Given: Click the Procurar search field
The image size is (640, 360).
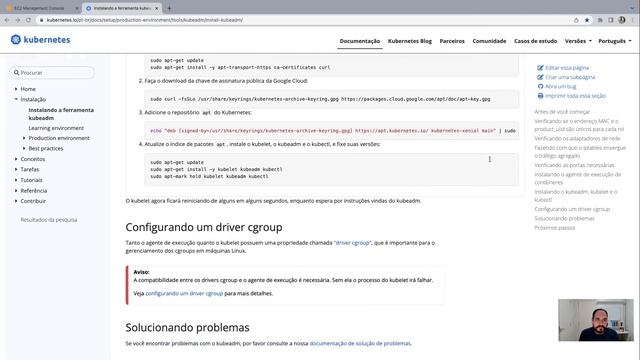Looking at the screenshot, I should [x=52, y=73].
